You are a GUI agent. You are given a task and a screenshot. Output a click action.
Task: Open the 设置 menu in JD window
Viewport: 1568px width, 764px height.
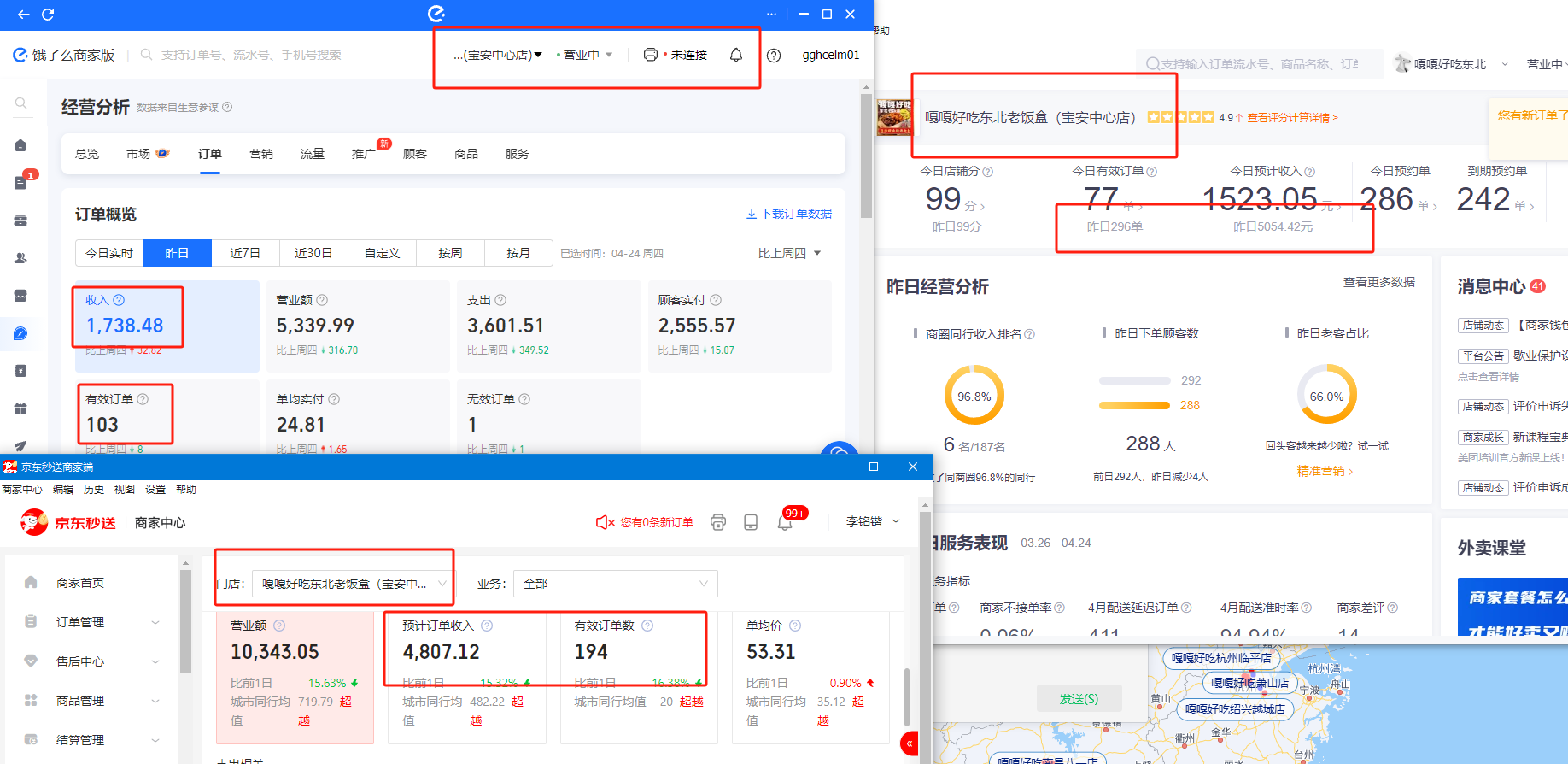pyautogui.click(x=155, y=490)
